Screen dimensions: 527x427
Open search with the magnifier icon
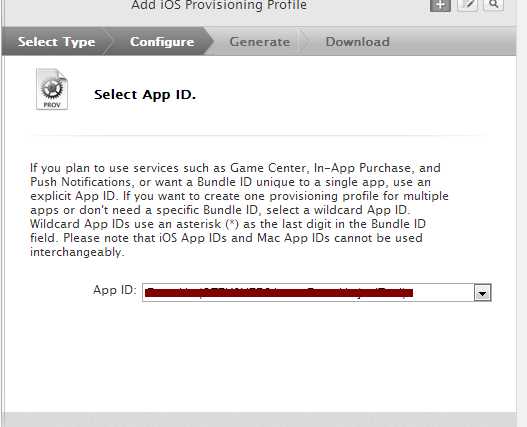click(493, 5)
